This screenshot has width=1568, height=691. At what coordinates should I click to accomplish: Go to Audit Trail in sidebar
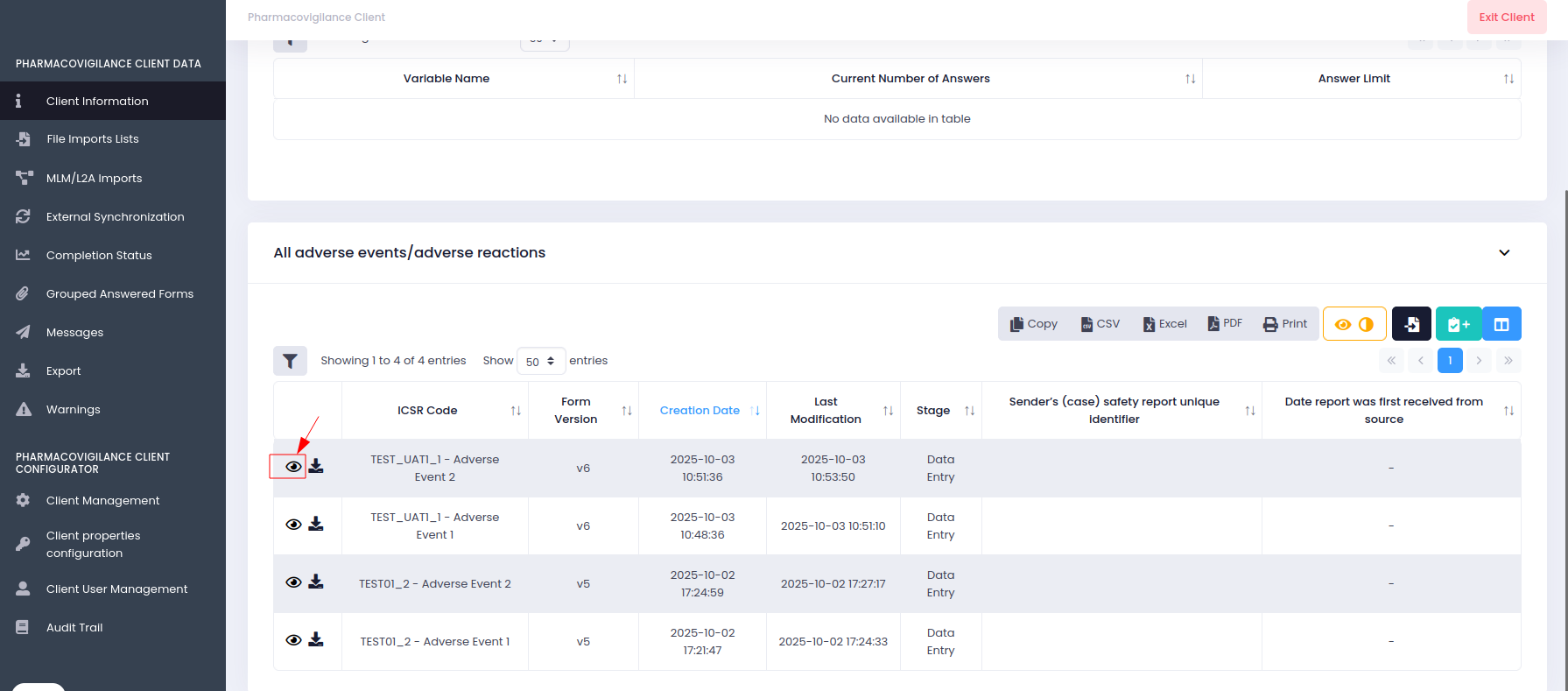(x=74, y=628)
